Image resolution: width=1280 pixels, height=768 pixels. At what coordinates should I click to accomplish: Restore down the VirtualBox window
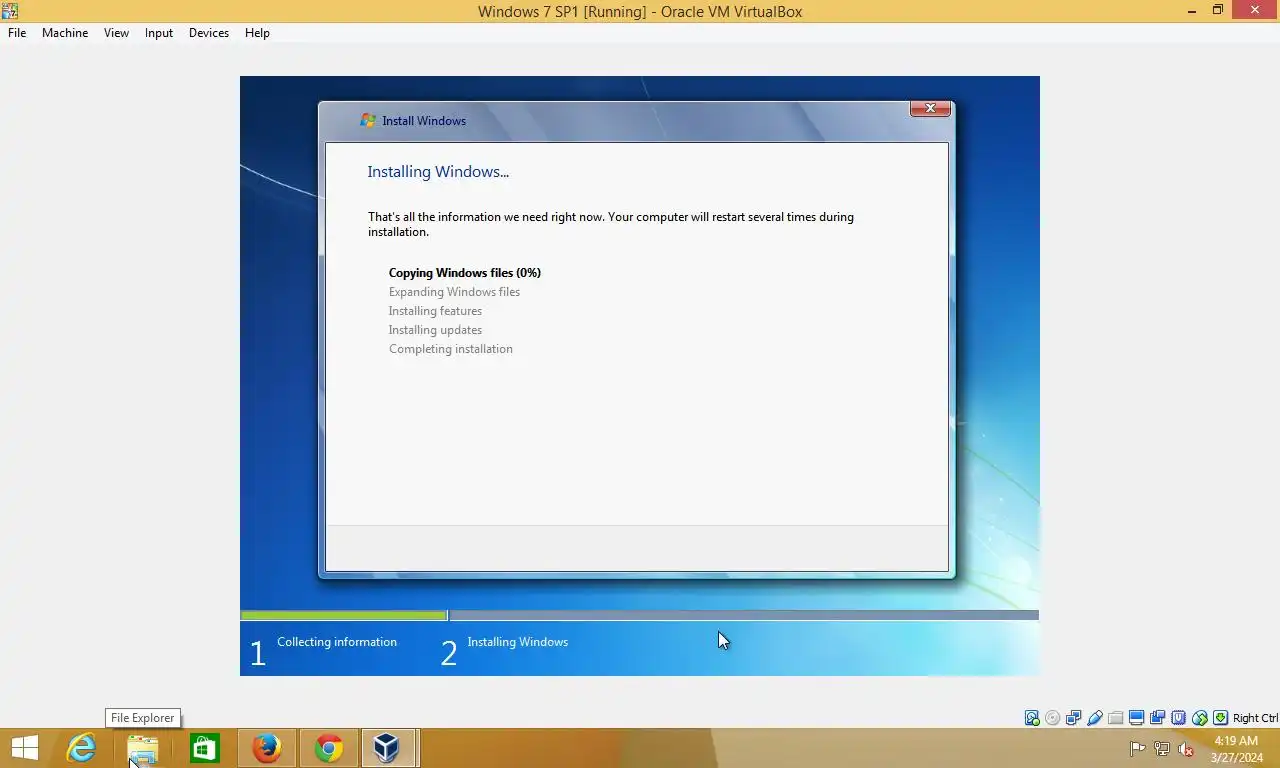click(1217, 11)
